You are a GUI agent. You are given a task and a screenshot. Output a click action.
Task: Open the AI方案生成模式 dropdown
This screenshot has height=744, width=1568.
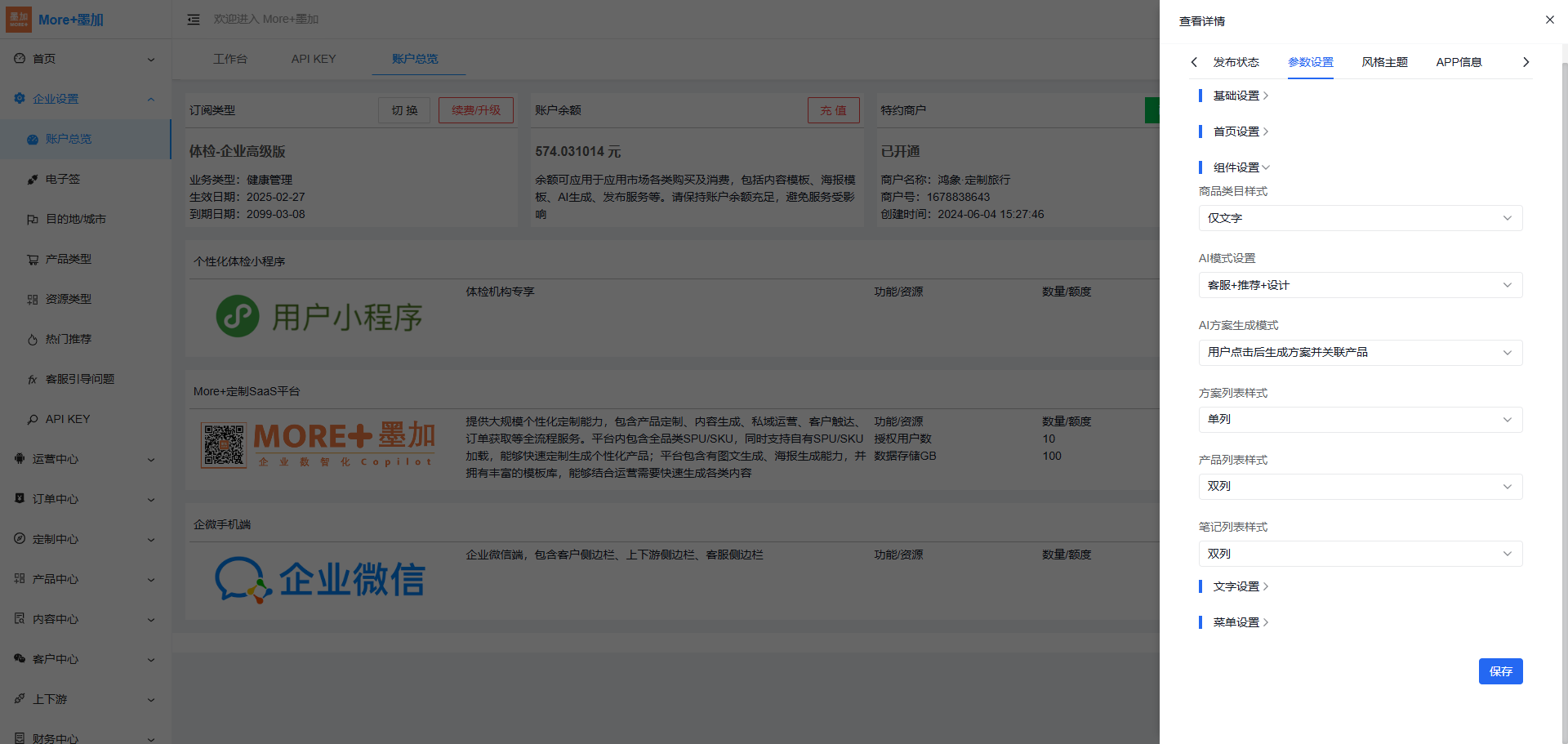(1360, 352)
